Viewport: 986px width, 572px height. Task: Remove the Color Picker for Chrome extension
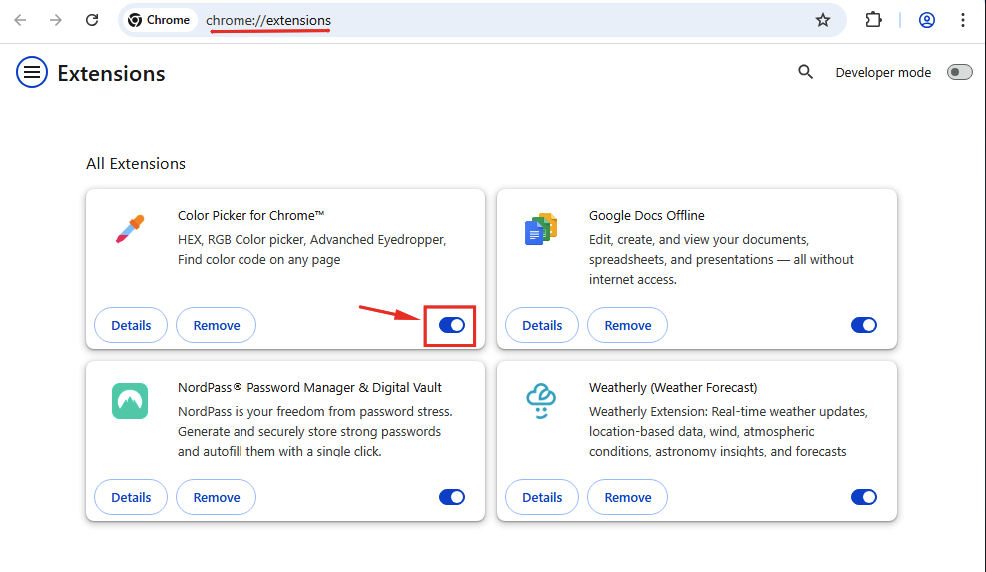[x=216, y=325]
